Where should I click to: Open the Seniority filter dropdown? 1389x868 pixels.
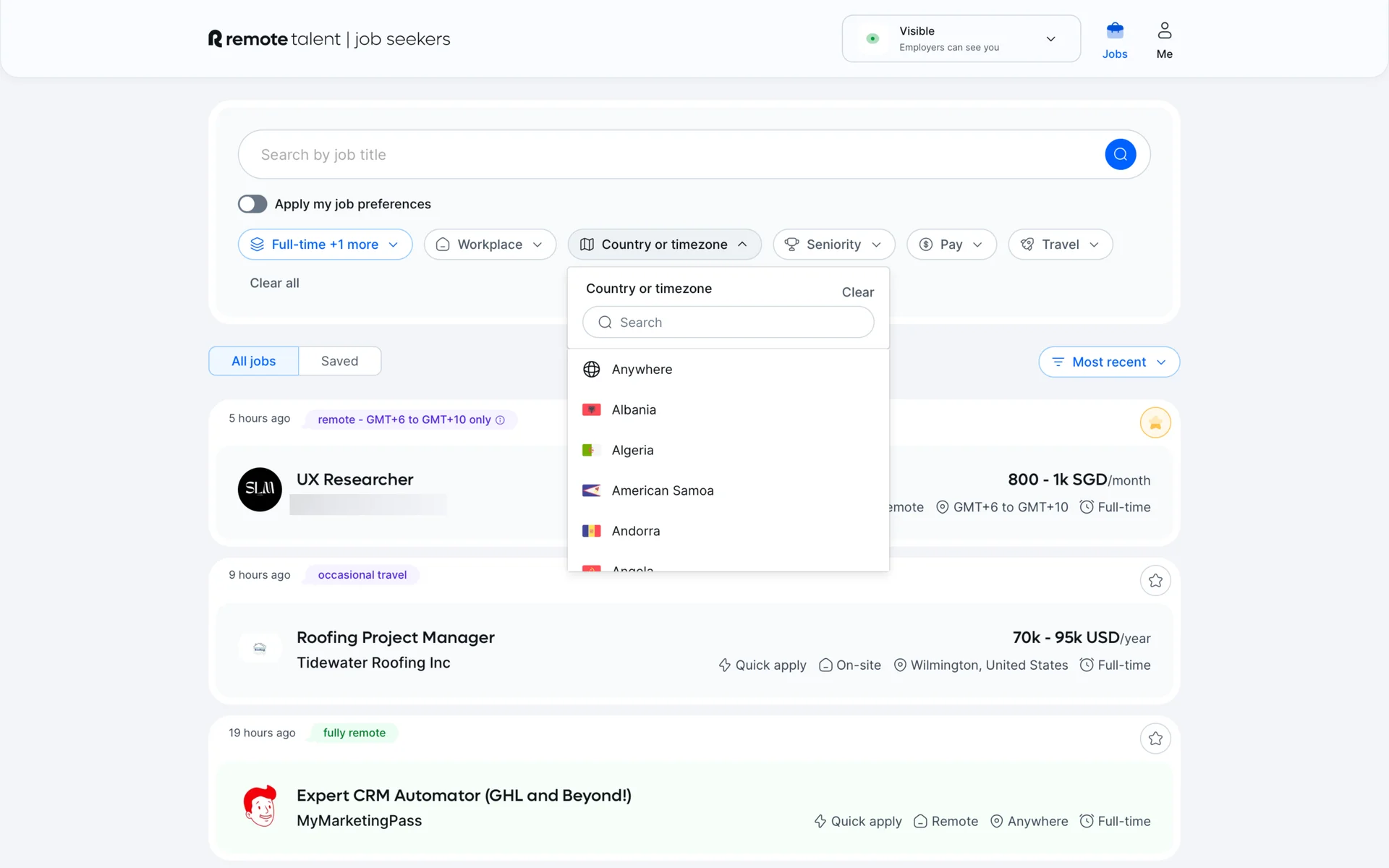(833, 244)
